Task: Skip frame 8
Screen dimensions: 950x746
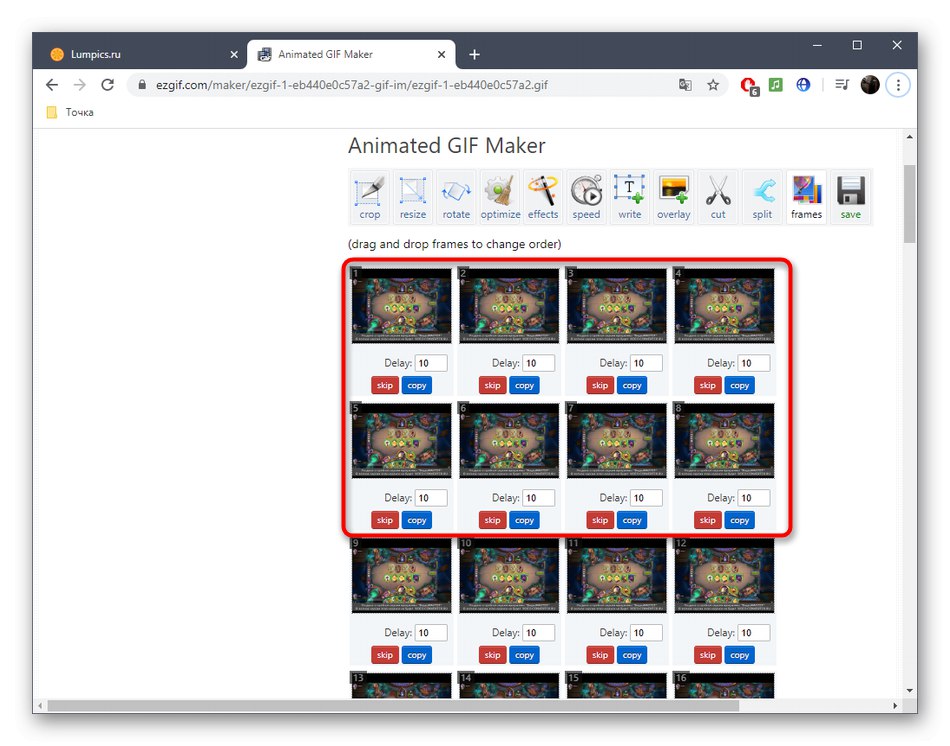Action: click(x=708, y=520)
